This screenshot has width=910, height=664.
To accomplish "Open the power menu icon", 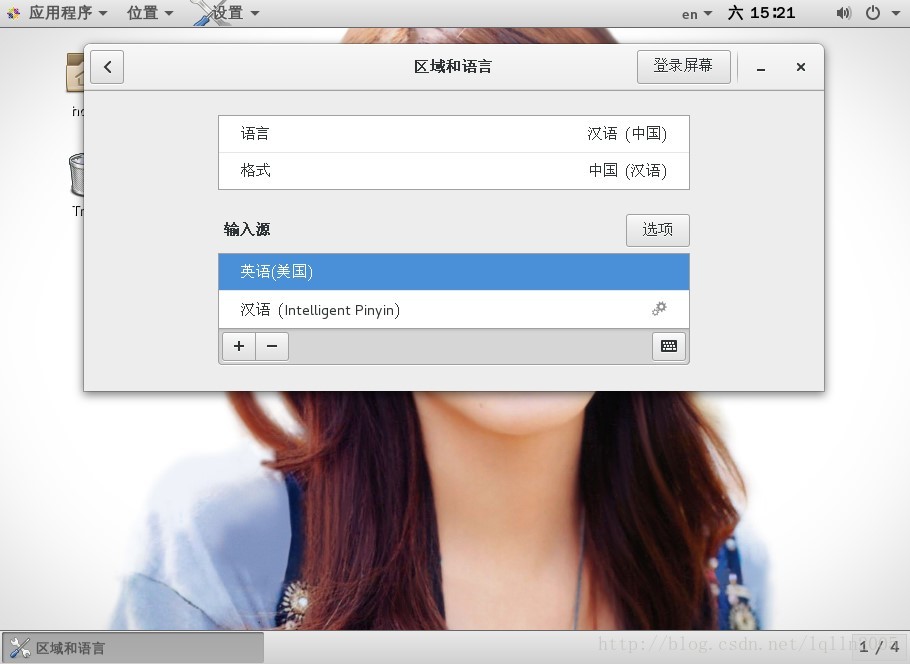I will point(872,13).
